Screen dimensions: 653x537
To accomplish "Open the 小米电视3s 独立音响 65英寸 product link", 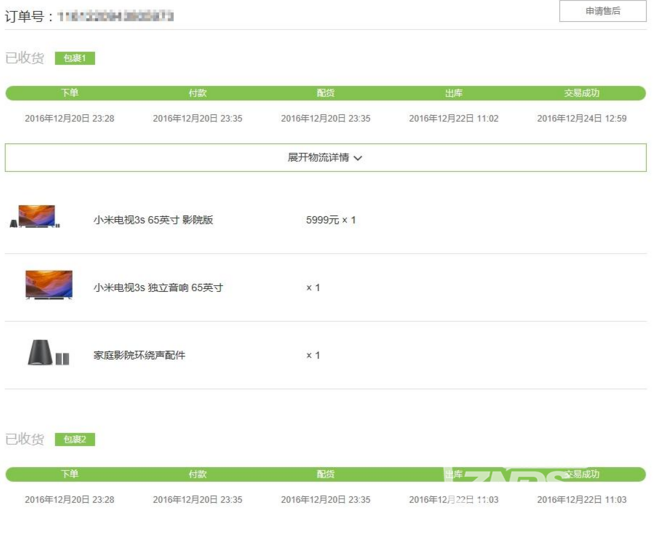I will [x=158, y=287].
